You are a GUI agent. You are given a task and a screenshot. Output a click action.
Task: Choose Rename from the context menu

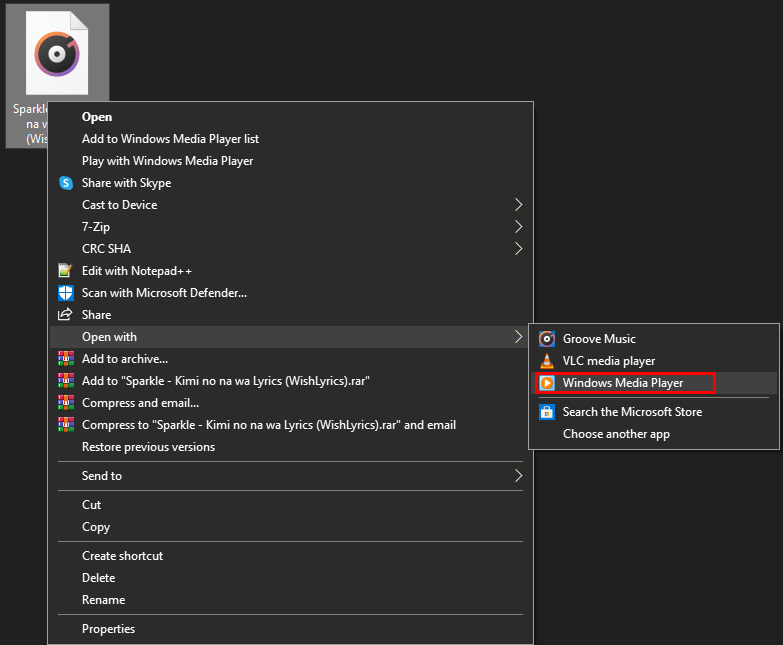point(291,600)
